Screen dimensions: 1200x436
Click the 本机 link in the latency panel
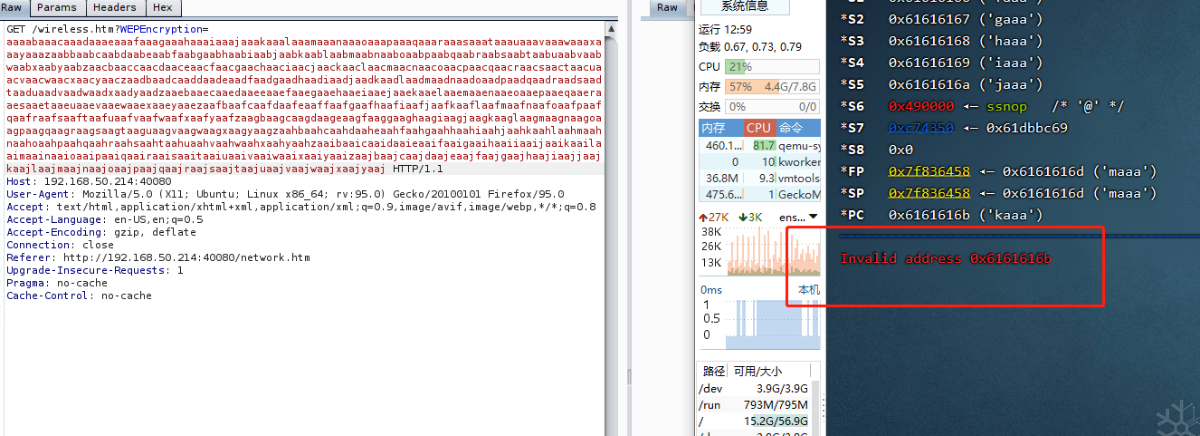click(x=809, y=290)
